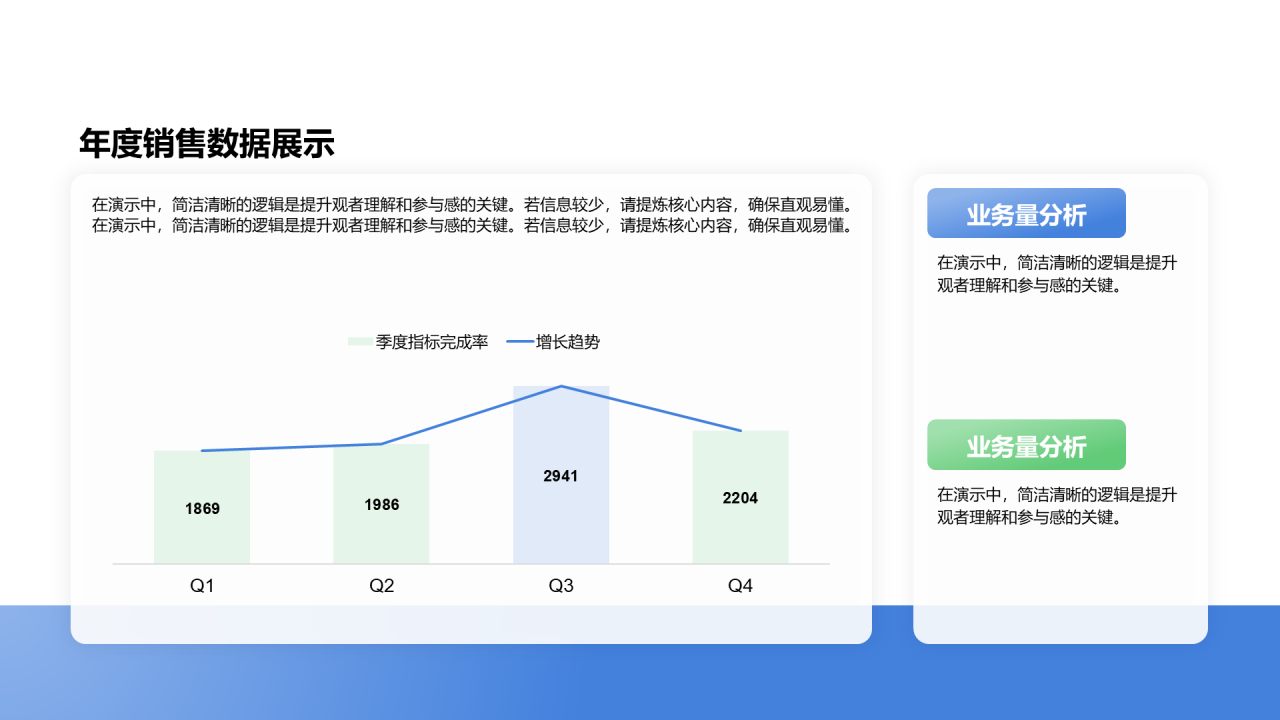
Task: Click the Q4 axis label
Action: [740, 586]
